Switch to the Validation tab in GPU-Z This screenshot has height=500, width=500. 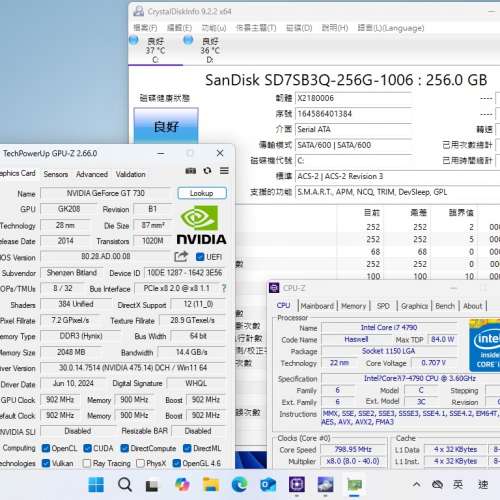click(x=131, y=174)
